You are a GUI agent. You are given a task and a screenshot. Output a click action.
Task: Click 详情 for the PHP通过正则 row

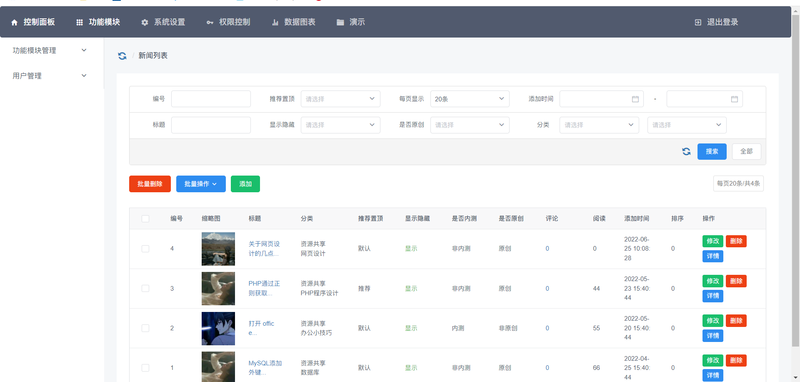coord(713,296)
